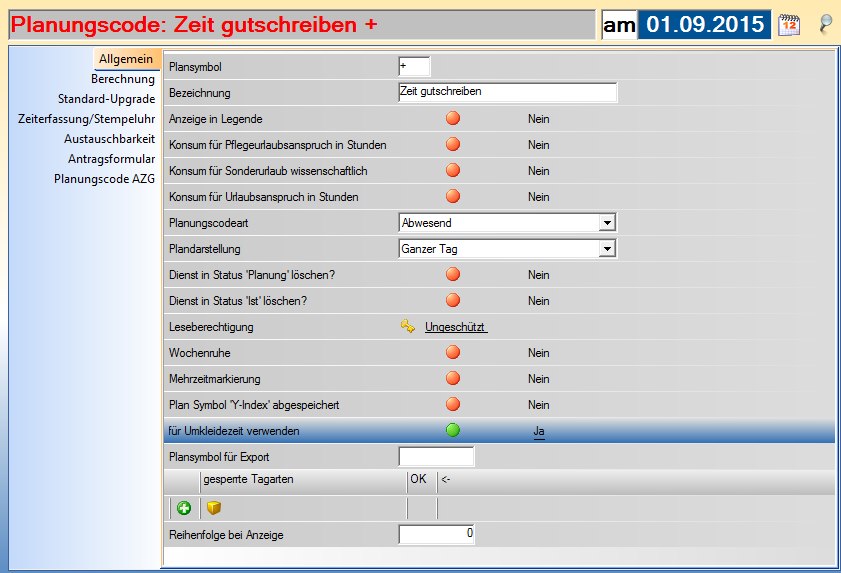Click the Bezeichnung text field
Screen dimensions: 841x573
[507, 93]
